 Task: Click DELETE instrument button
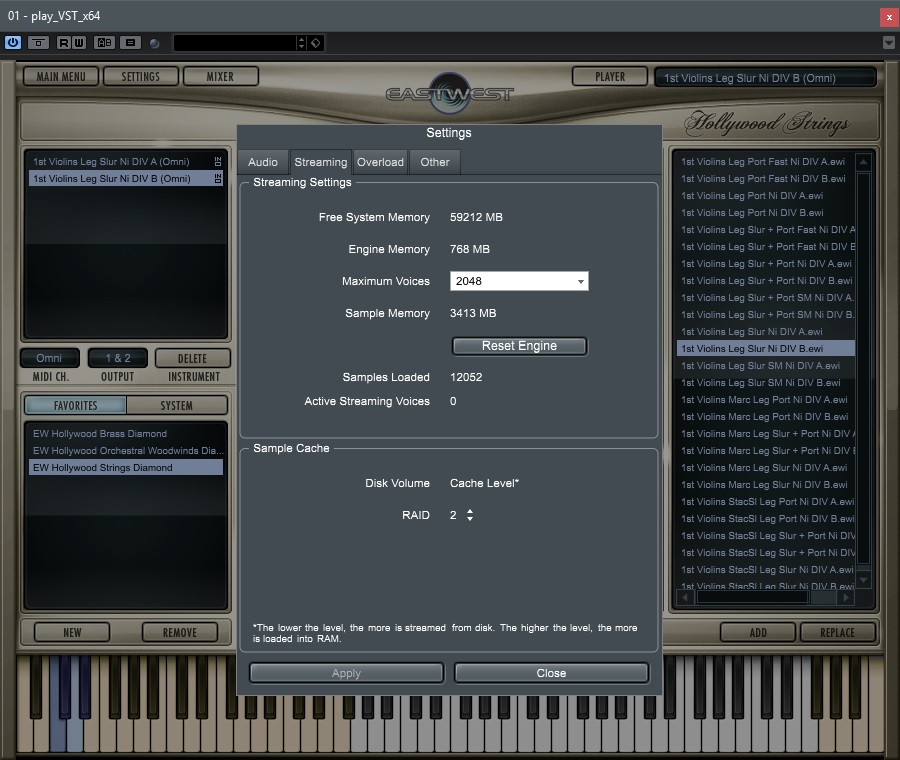pyautogui.click(x=192, y=358)
